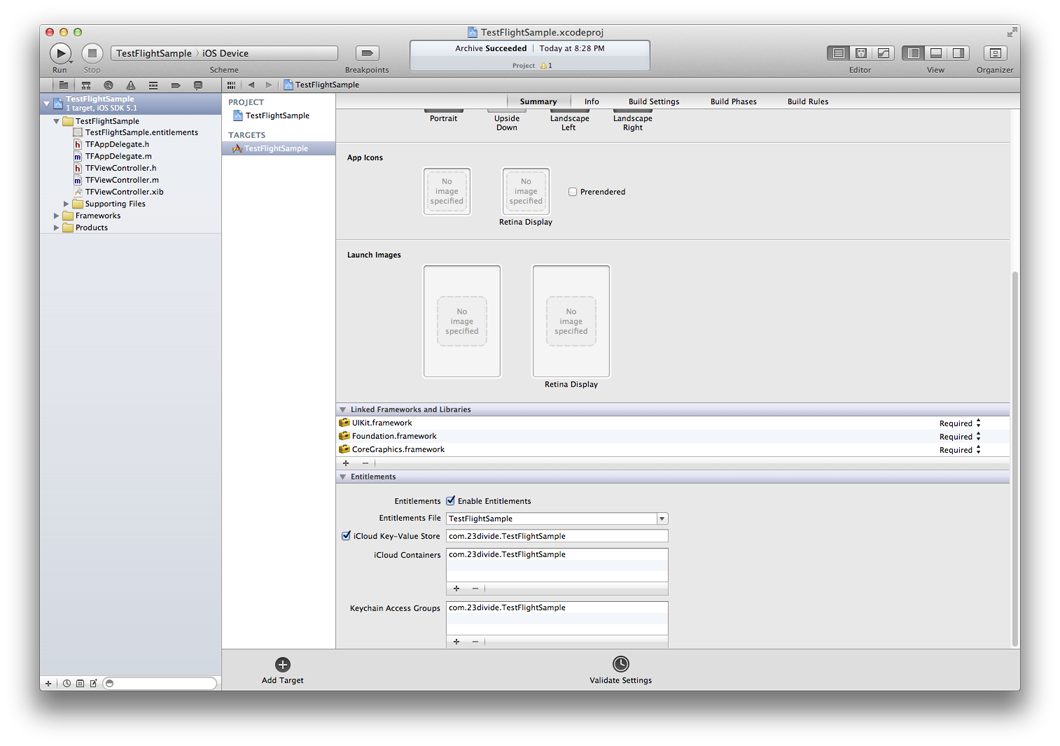Open the Organizer window
Screen dimensions: 1060x746
pos(994,53)
